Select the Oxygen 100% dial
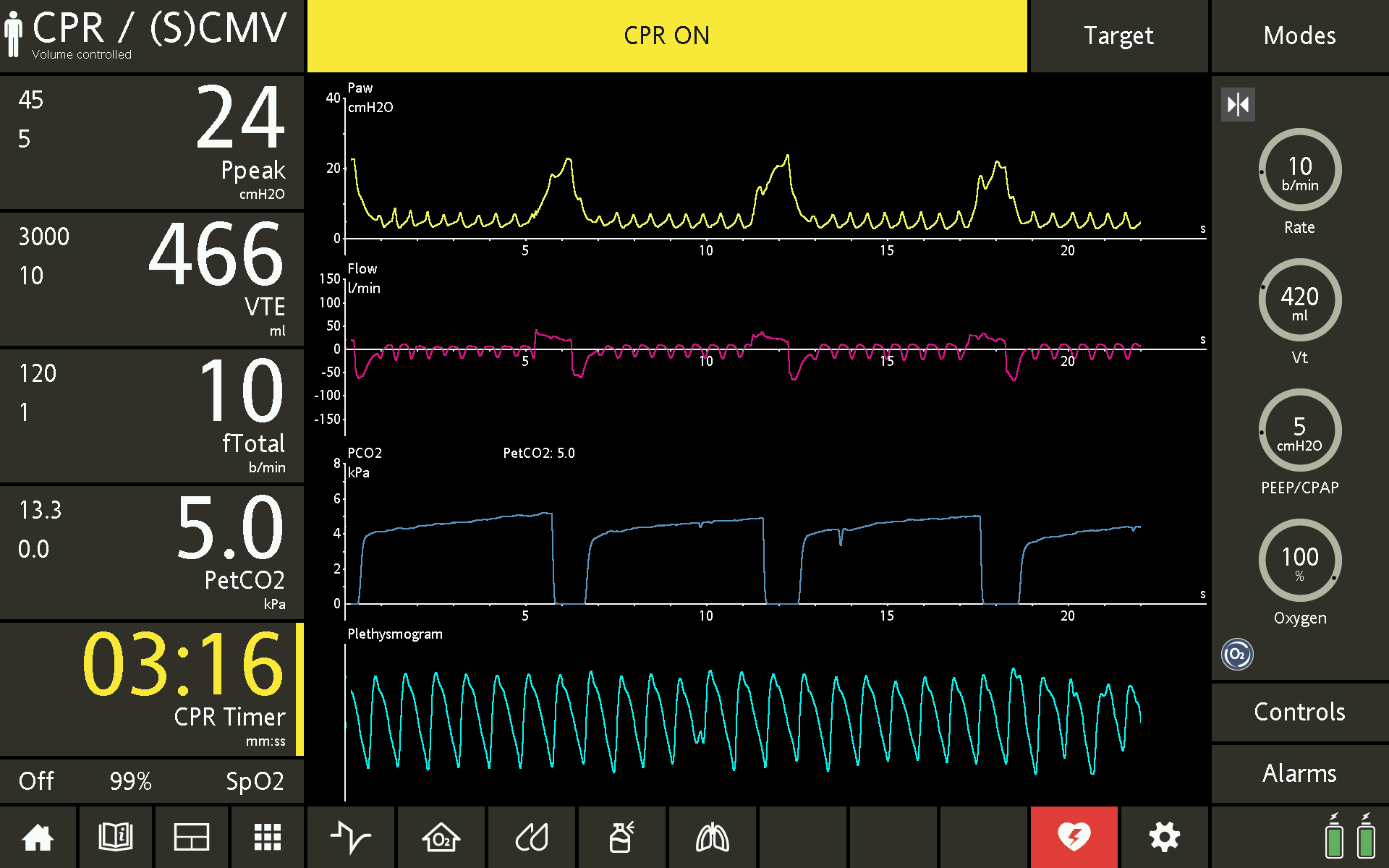The image size is (1389, 868). tap(1300, 561)
